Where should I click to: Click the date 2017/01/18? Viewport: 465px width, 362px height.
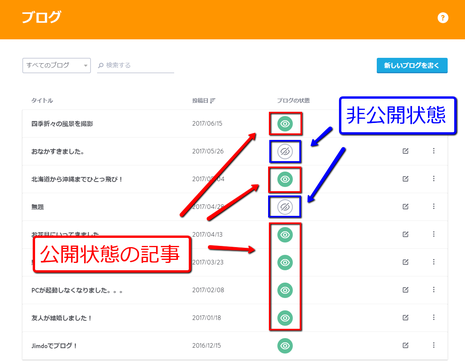(207, 318)
